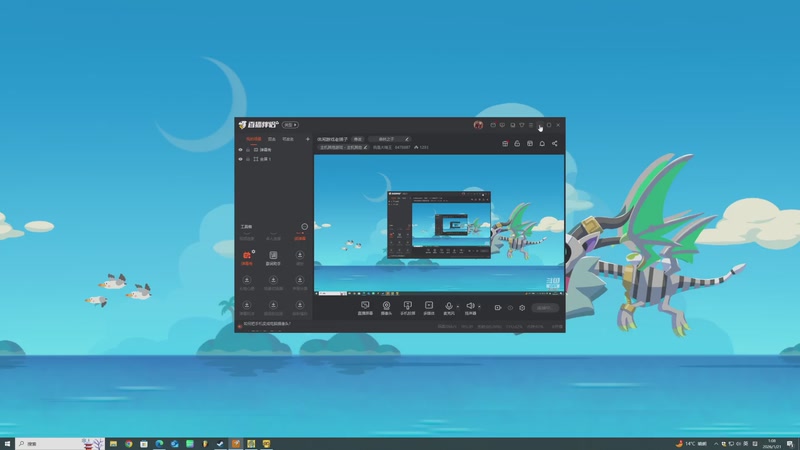The height and width of the screenshot is (450, 800).
Task: Add screen capture source in bottom bar
Action: pos(365,308)
